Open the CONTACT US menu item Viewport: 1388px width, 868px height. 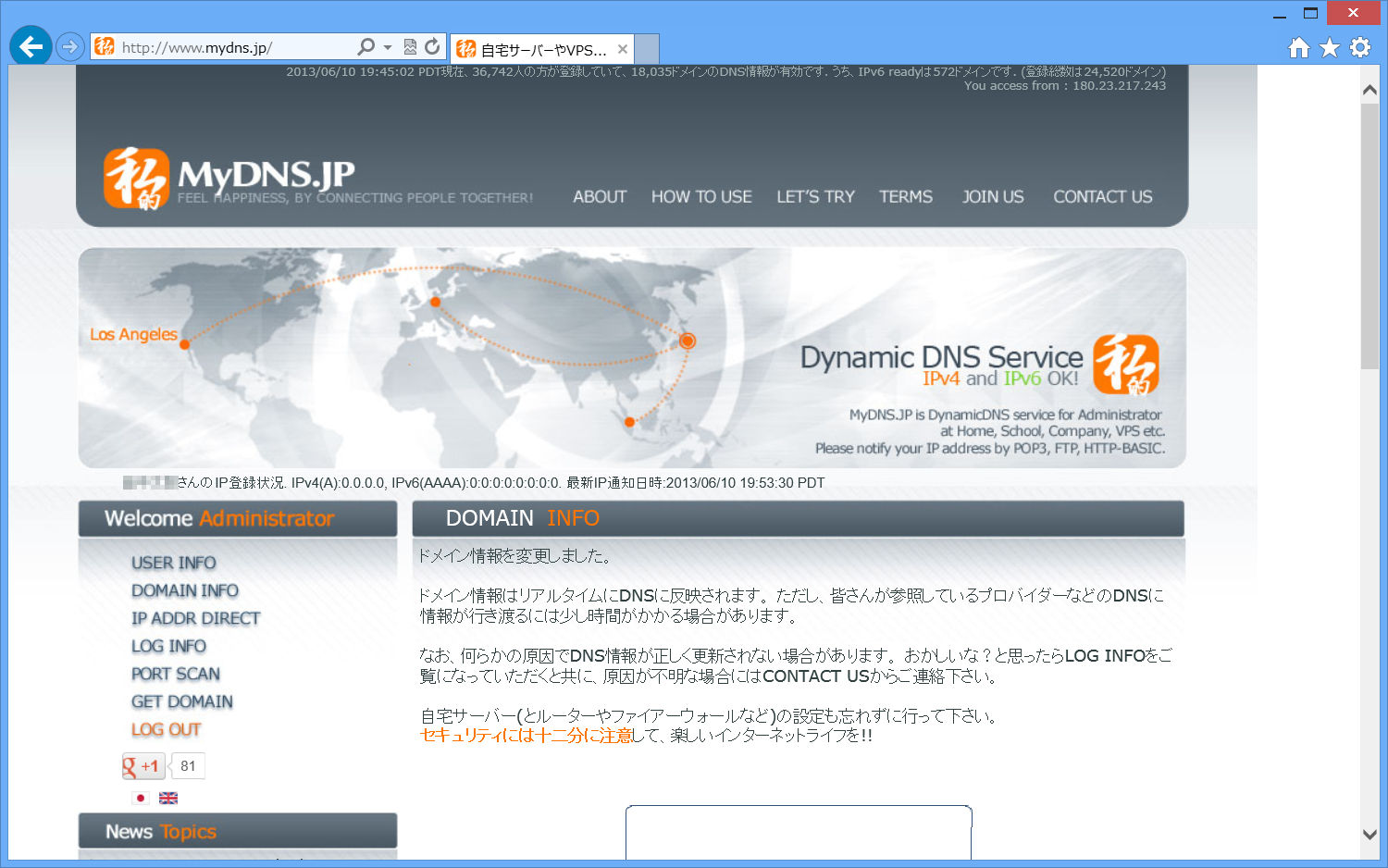[1102, 197]
